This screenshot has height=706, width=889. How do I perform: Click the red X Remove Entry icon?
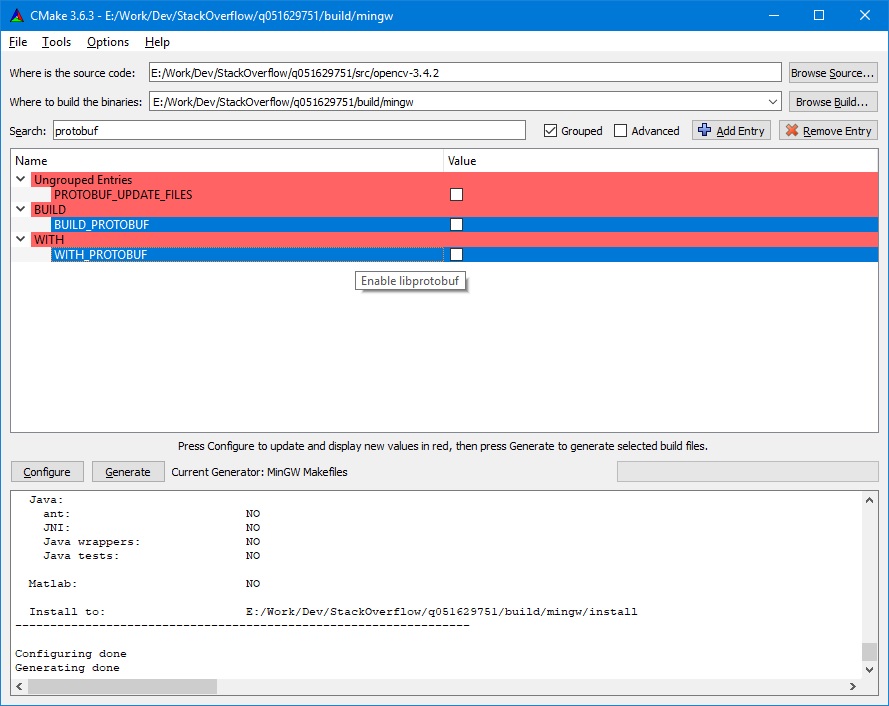[x=791, y=130]
